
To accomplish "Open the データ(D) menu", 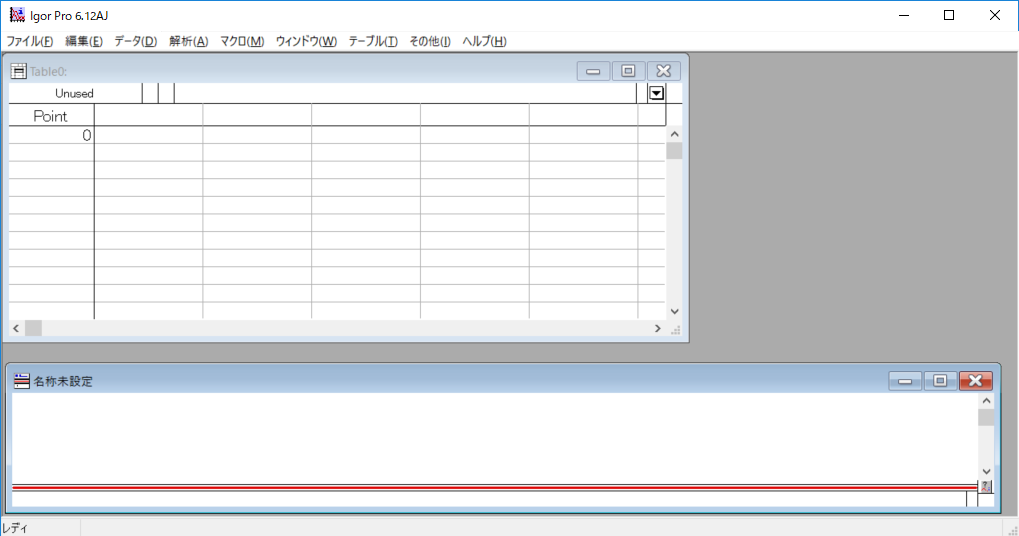I will pos(135,41).
